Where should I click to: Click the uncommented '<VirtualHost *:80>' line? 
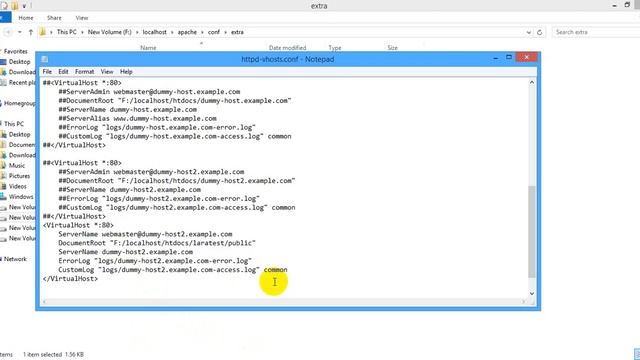pos(78,225)
